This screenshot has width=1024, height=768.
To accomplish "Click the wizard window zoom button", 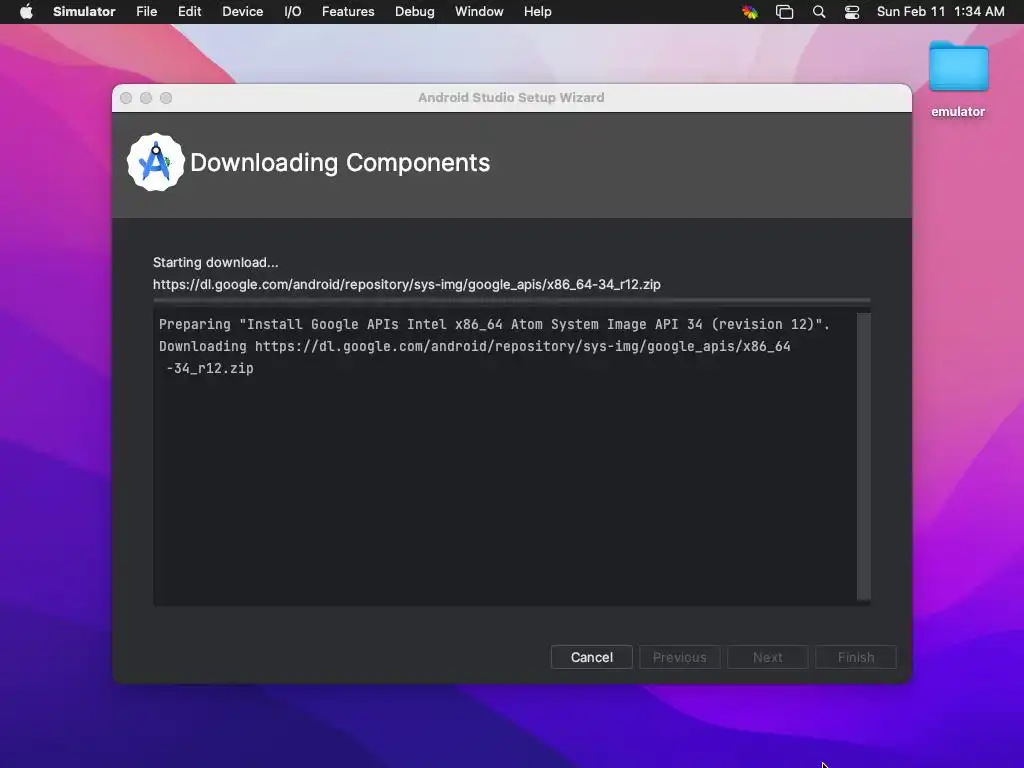I will pos(166,98).
